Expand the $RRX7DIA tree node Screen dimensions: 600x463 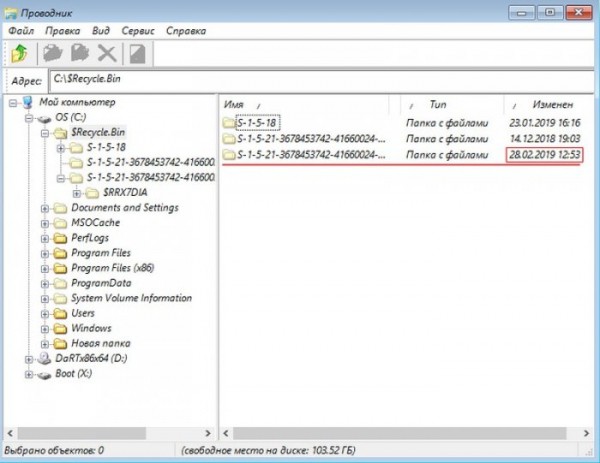(77, 193)
